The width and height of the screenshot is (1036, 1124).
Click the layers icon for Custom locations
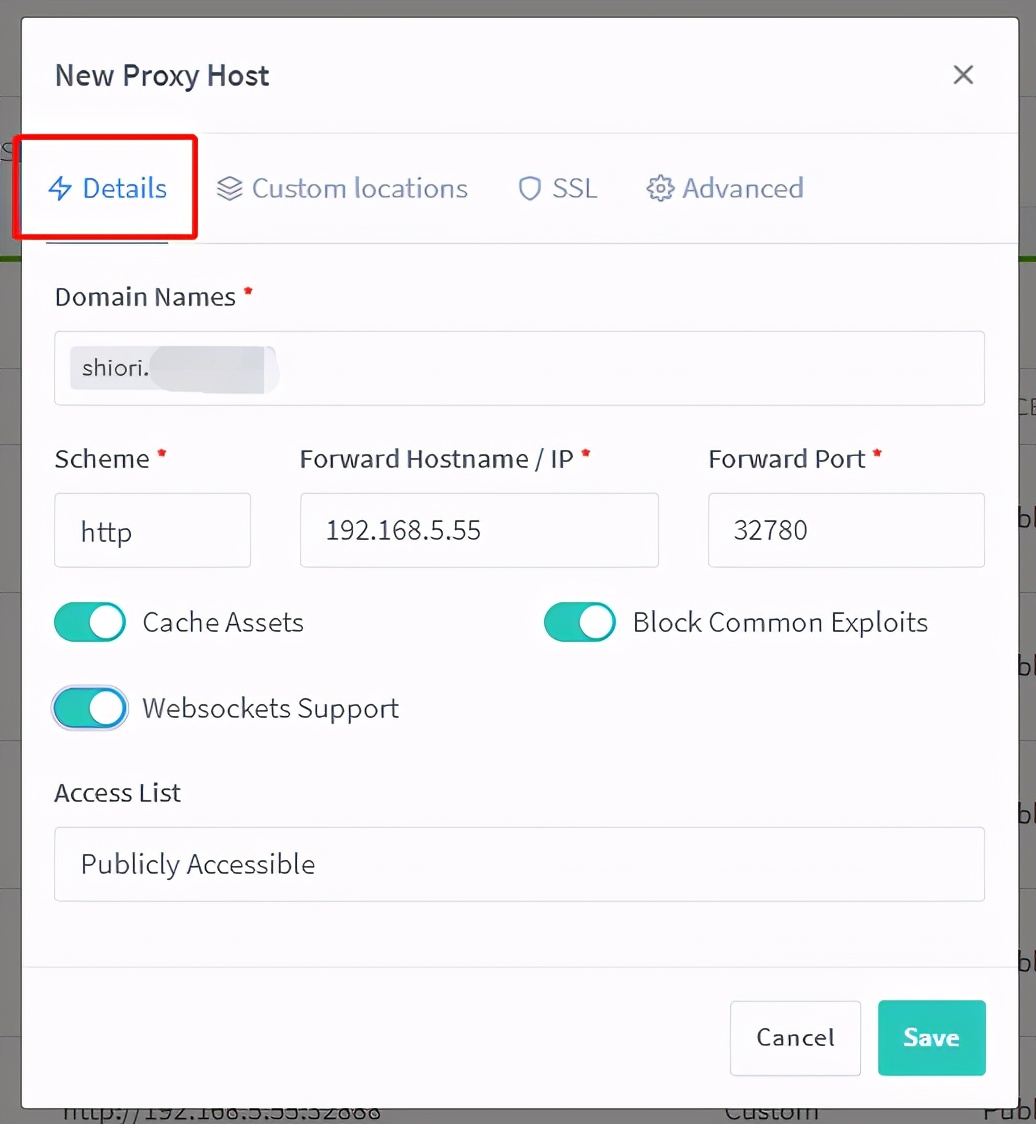point(230,189)
